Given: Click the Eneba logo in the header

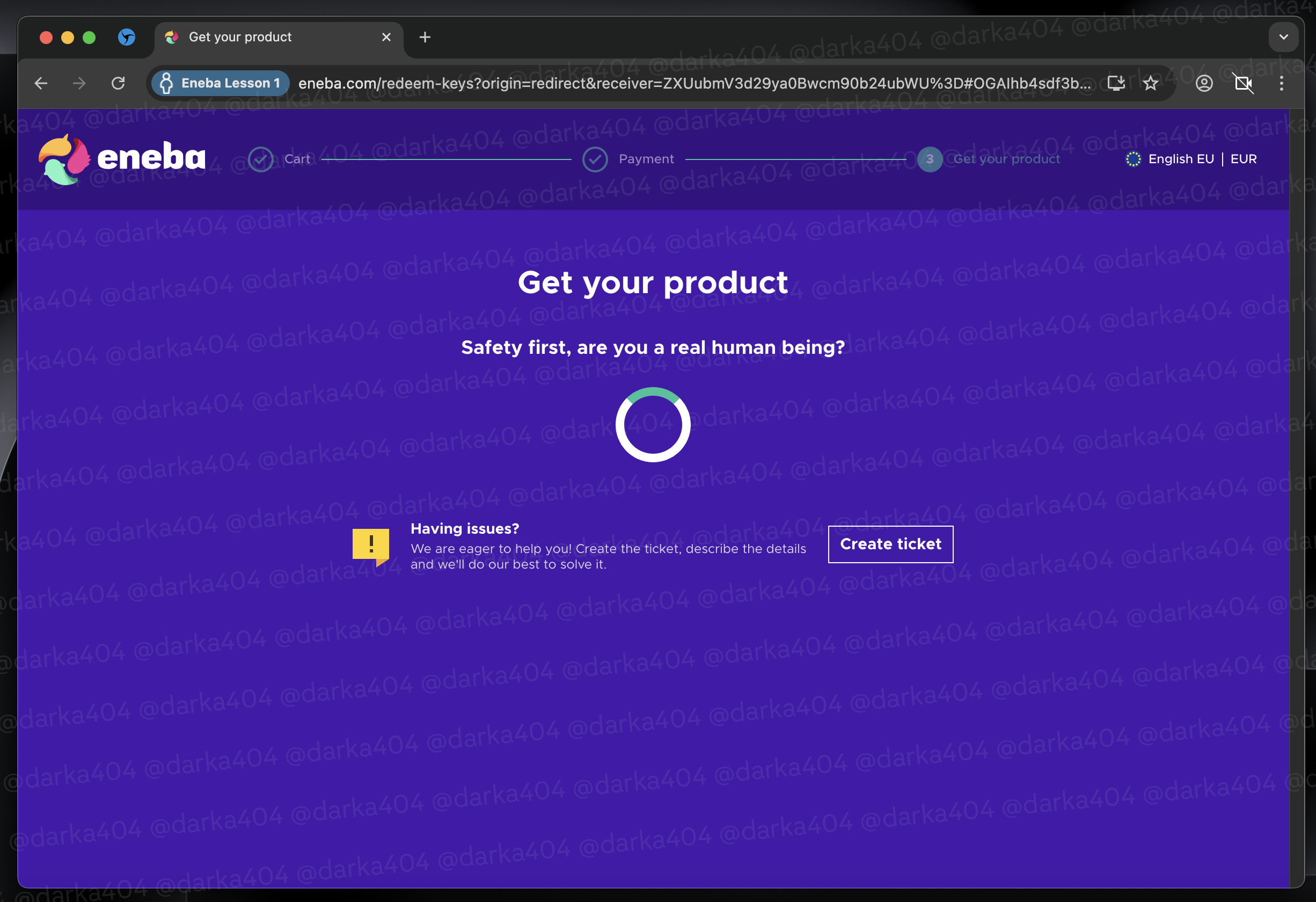Looking at the screenshot, I should (122, 159).
